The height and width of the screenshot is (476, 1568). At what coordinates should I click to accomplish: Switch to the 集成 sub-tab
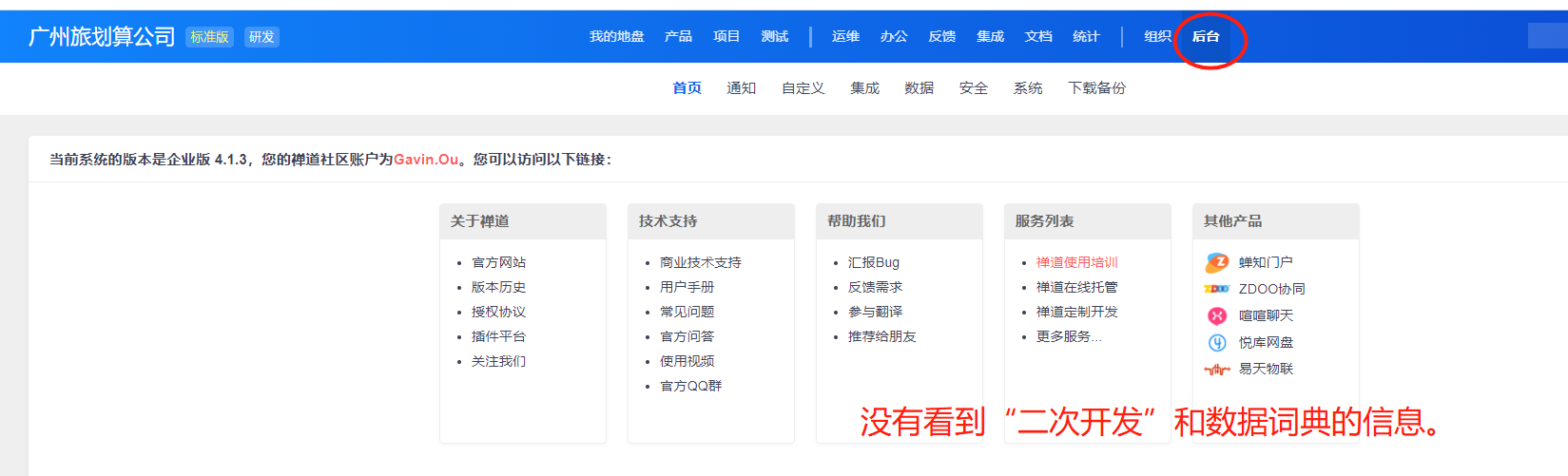[x=864, y=87]
